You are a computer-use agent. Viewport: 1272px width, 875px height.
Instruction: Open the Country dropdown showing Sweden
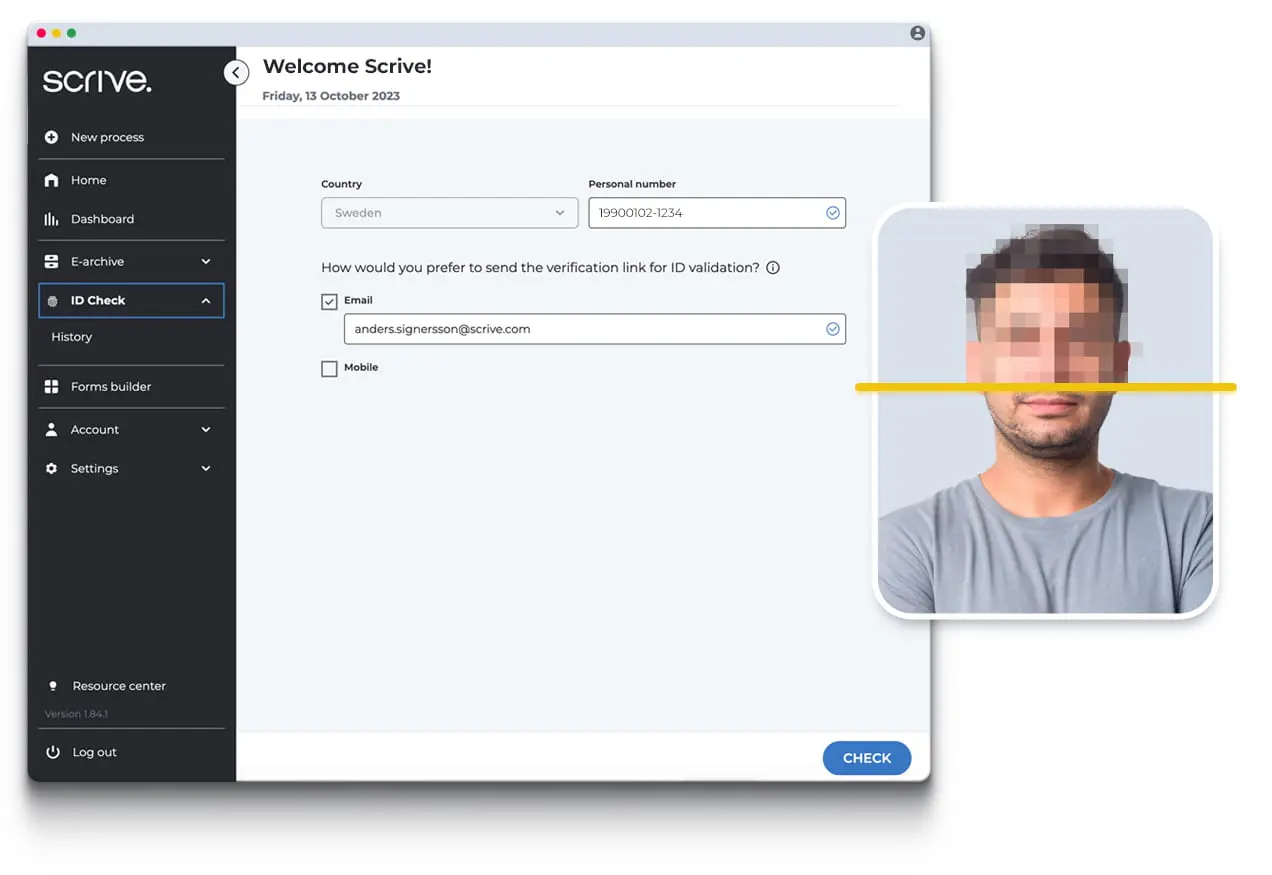click(x=450, y=213)
